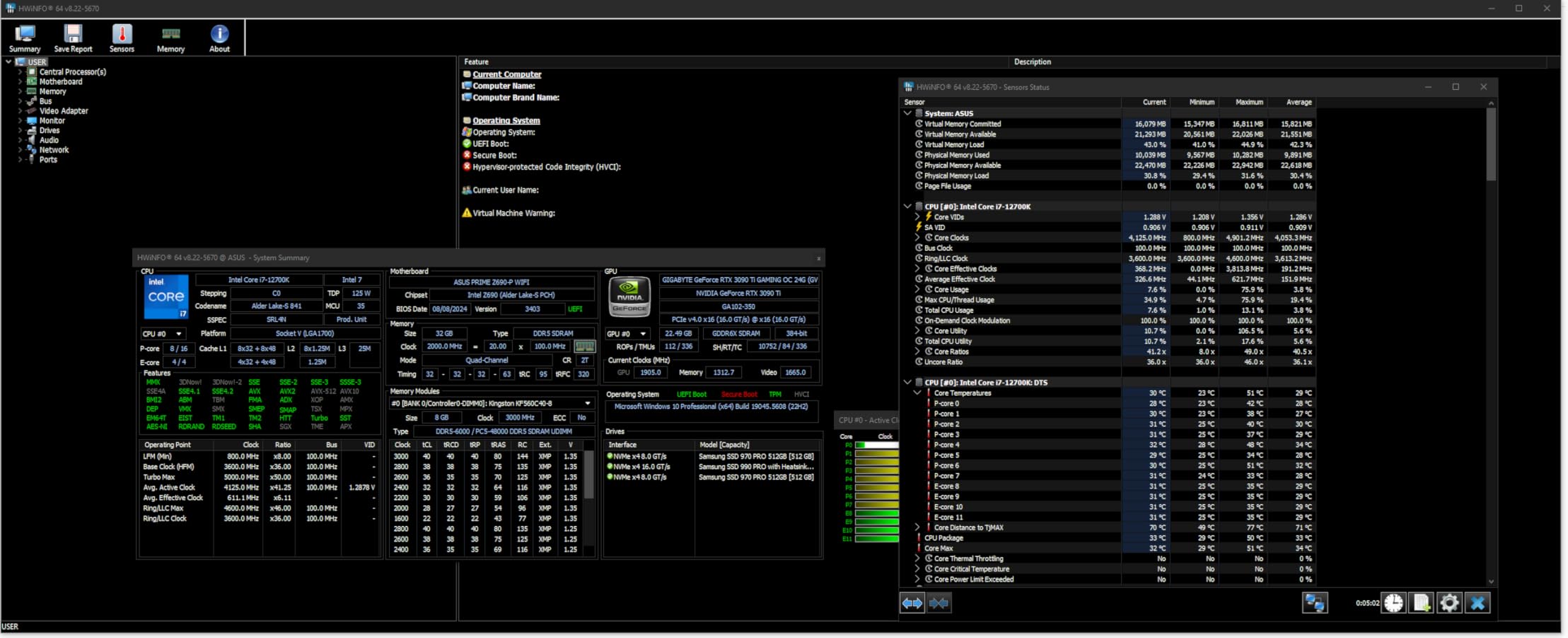Click the Current User Name icon
The height and width of the screenshot is (638, 1568).
tap(467, 190)
